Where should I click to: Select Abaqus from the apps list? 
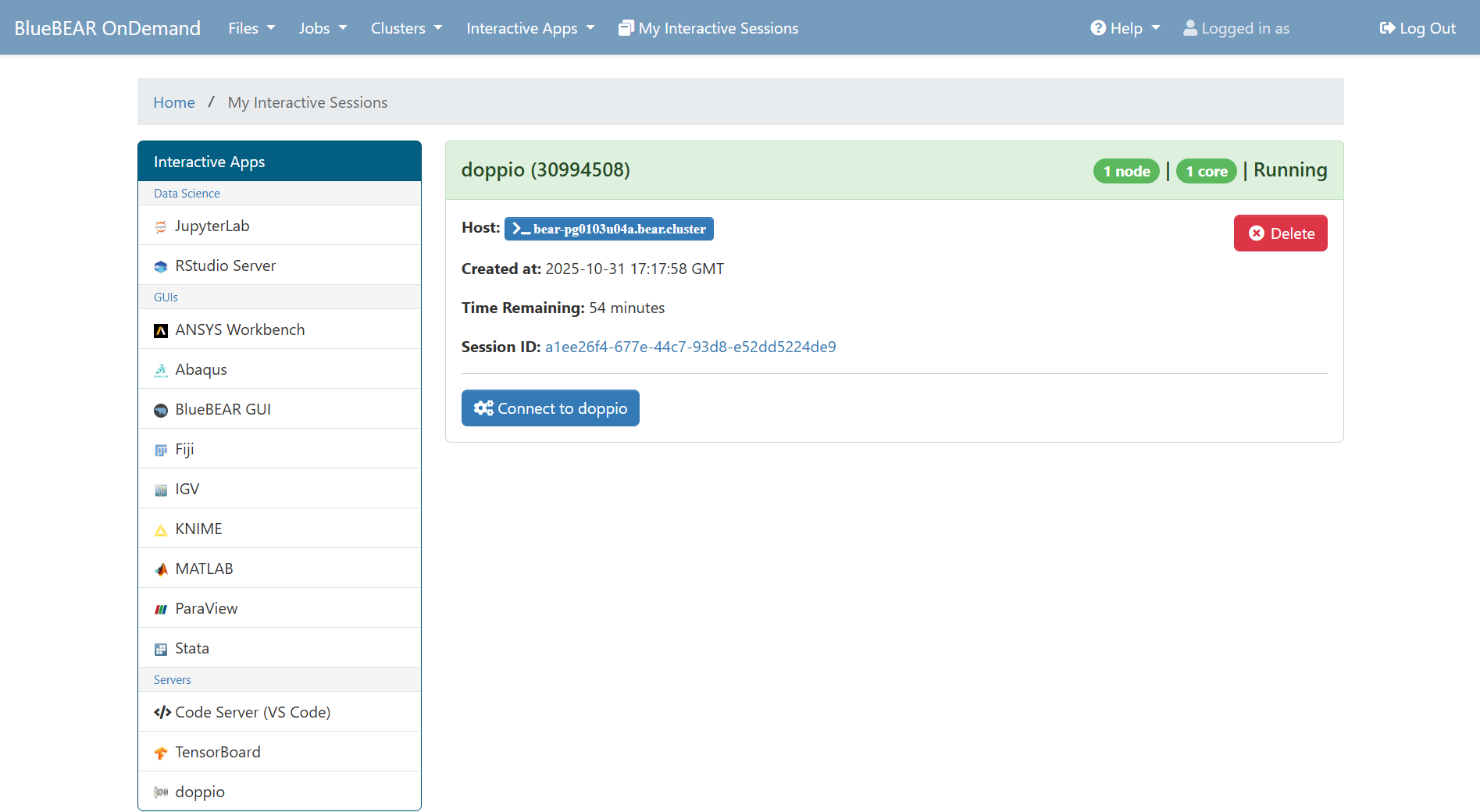tap(201, 369)
